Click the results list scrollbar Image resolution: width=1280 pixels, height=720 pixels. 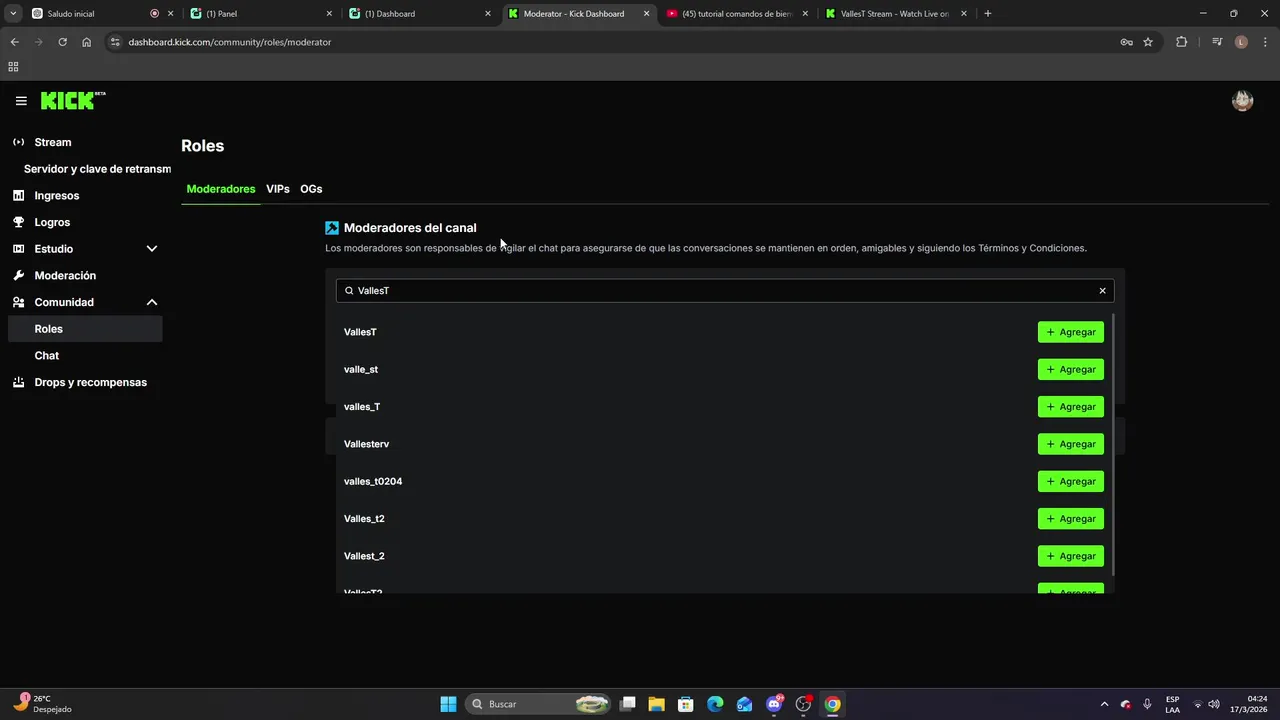[x=1112, y=444]
